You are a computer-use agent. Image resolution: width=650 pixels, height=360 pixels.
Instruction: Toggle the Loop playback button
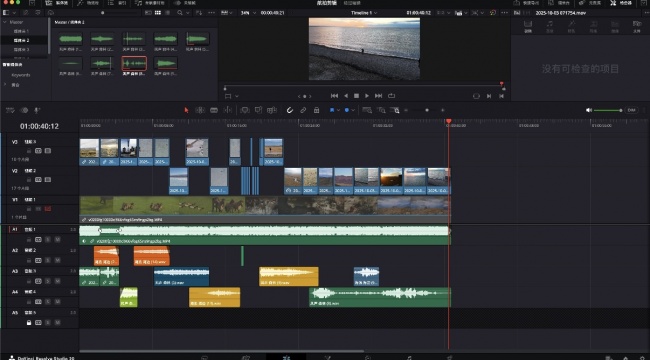(x=391, y=96)
